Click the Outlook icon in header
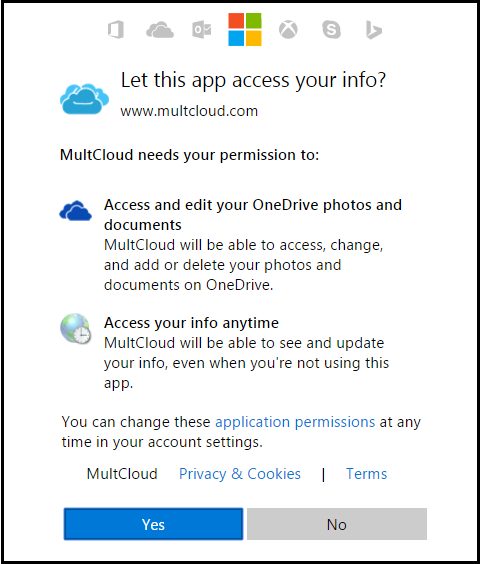480x564 pixels. (x=202, y=29)
